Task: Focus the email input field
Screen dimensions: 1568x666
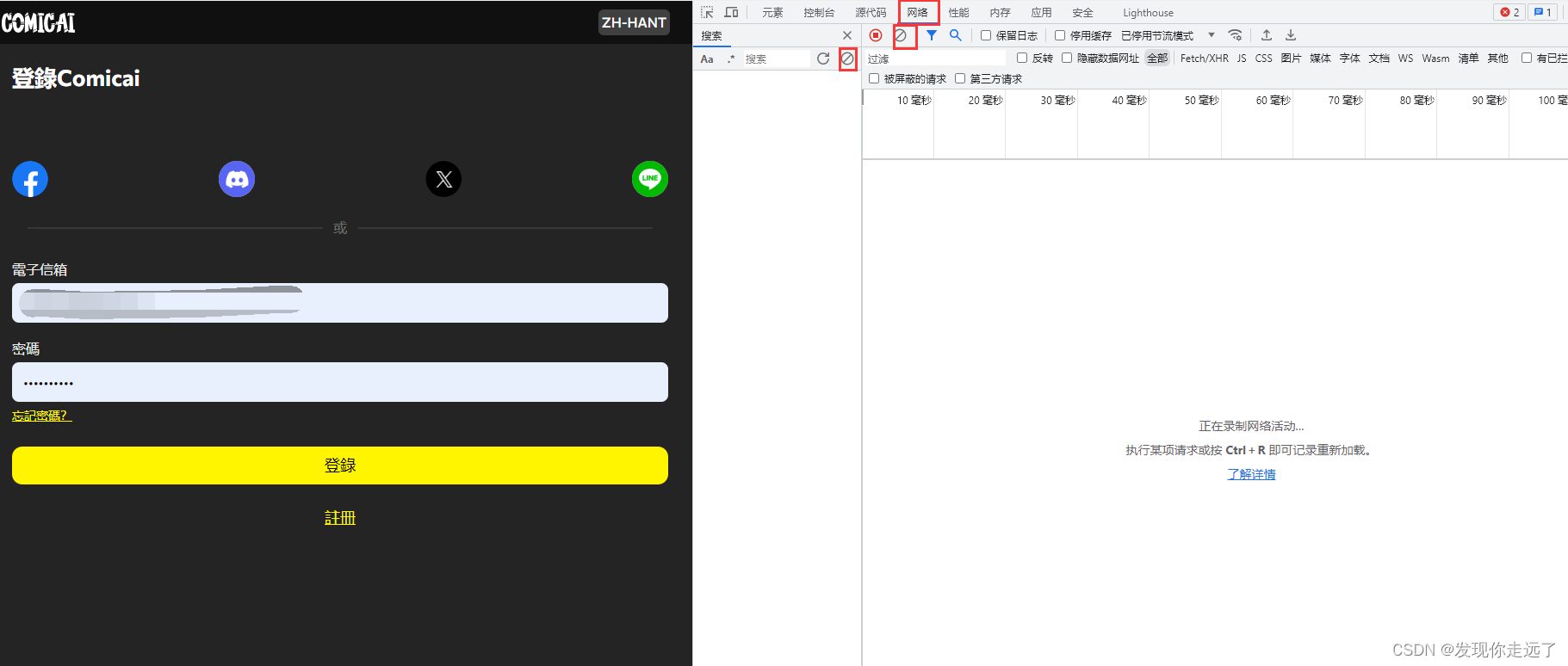Action: tap(340, 303)
